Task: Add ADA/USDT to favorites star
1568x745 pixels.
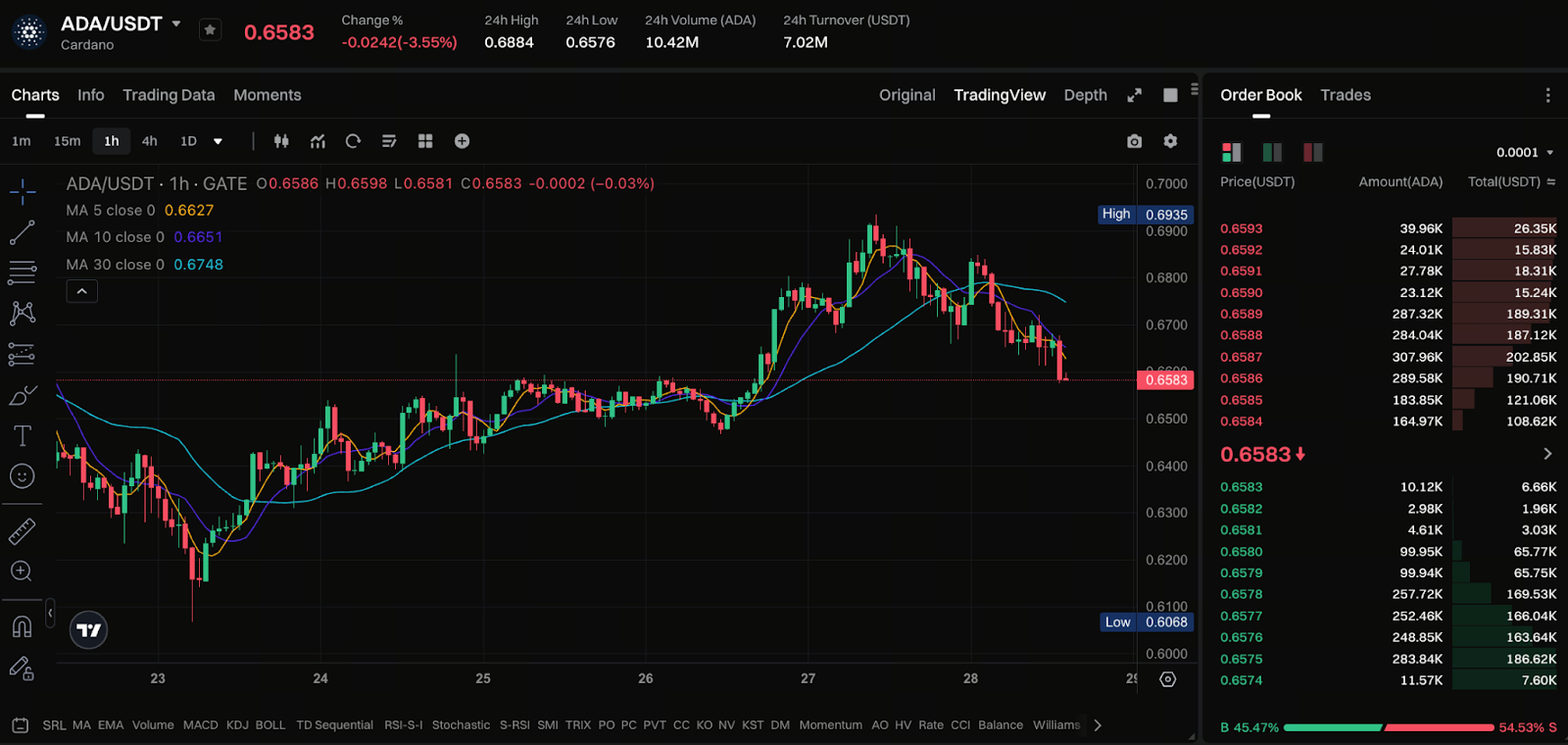Action: (x=210, y=30)
